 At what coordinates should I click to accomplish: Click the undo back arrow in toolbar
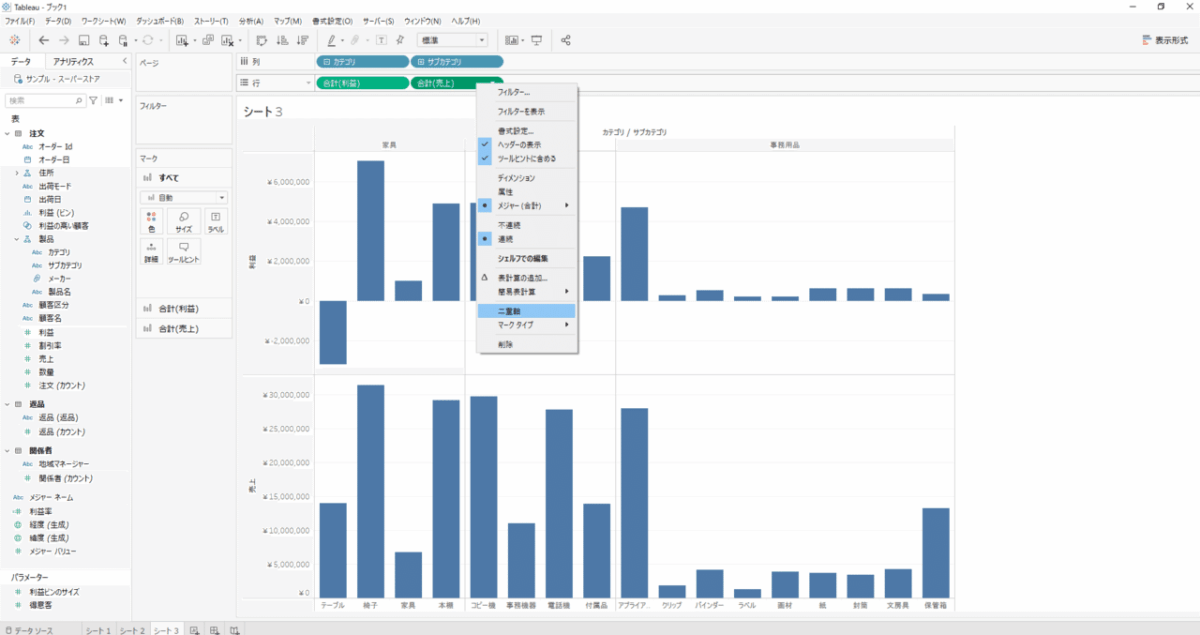pyautogui.click(x=43, y=40)
